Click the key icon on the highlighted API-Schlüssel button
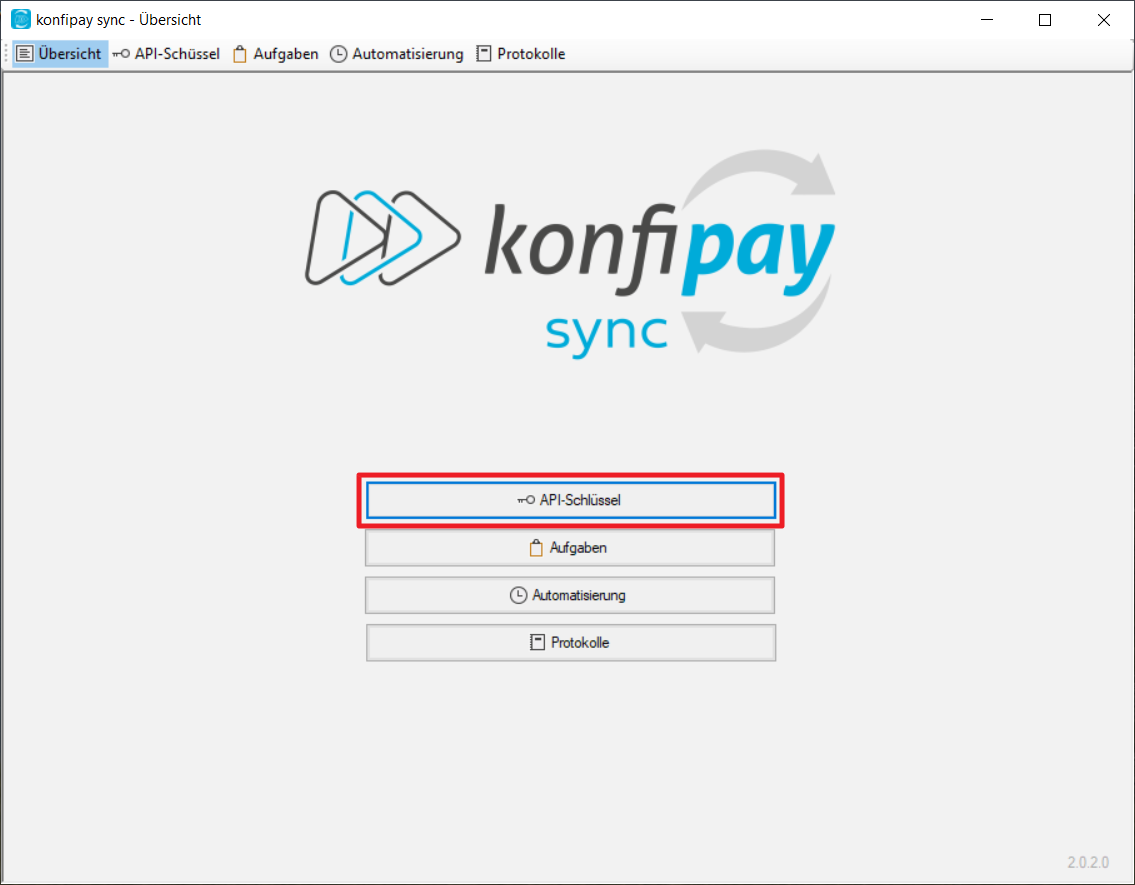The height and width of the screenshot is (885, 1135). point(526,501)
